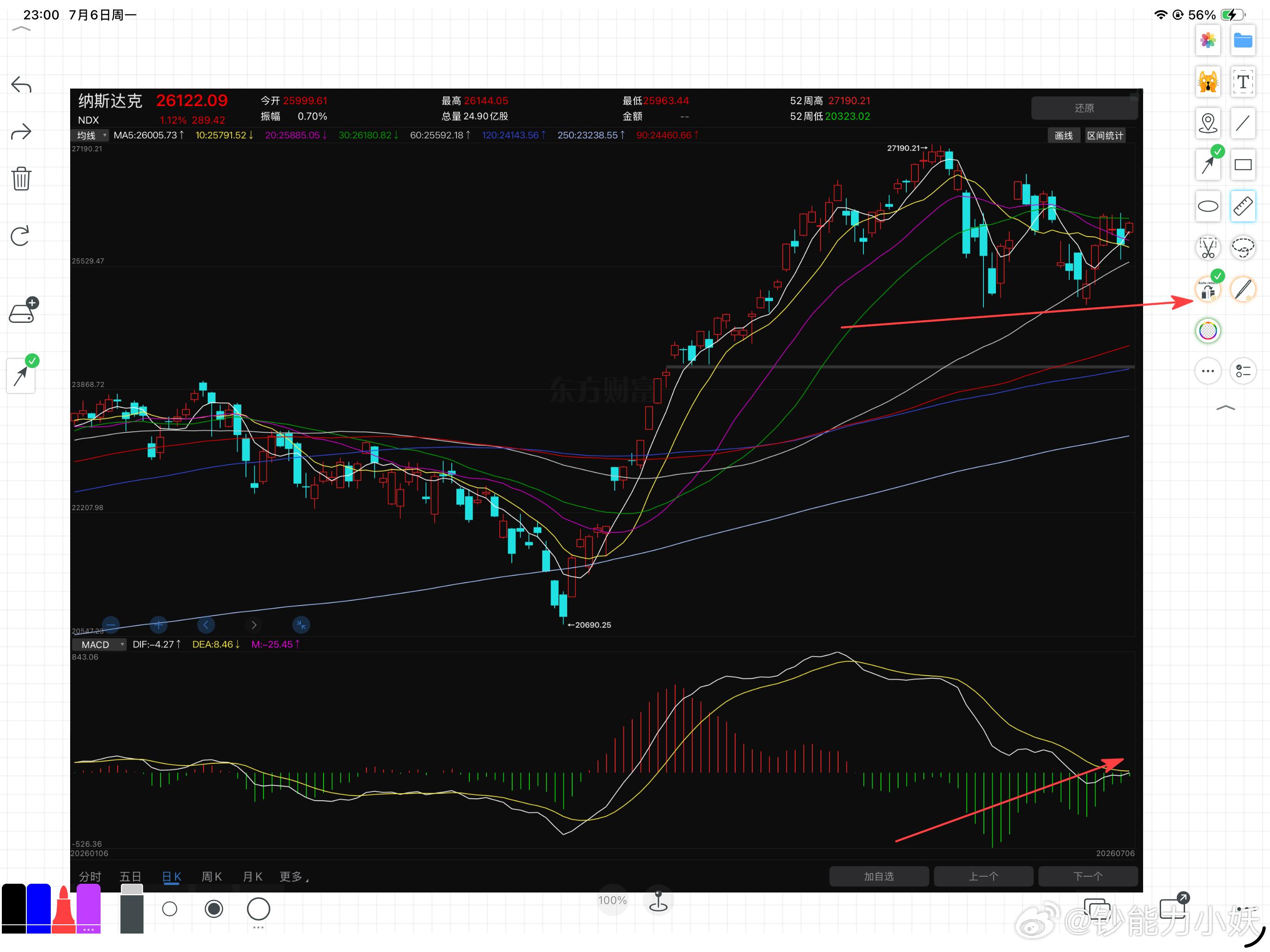The image size is (1270, 952).
Task: Tap the 区间统计 range statistics button
Action: click(x=1105, y=136)
